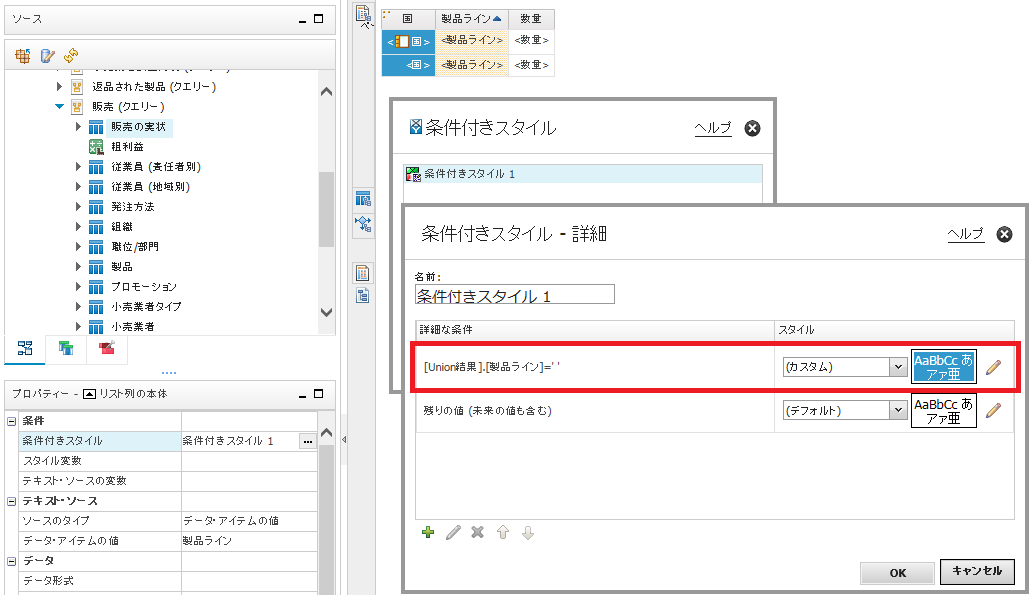1031x595 pixels.
Task: Click the diamond-arrows icon in middle vertical toolbar
Action: [363, 224]
